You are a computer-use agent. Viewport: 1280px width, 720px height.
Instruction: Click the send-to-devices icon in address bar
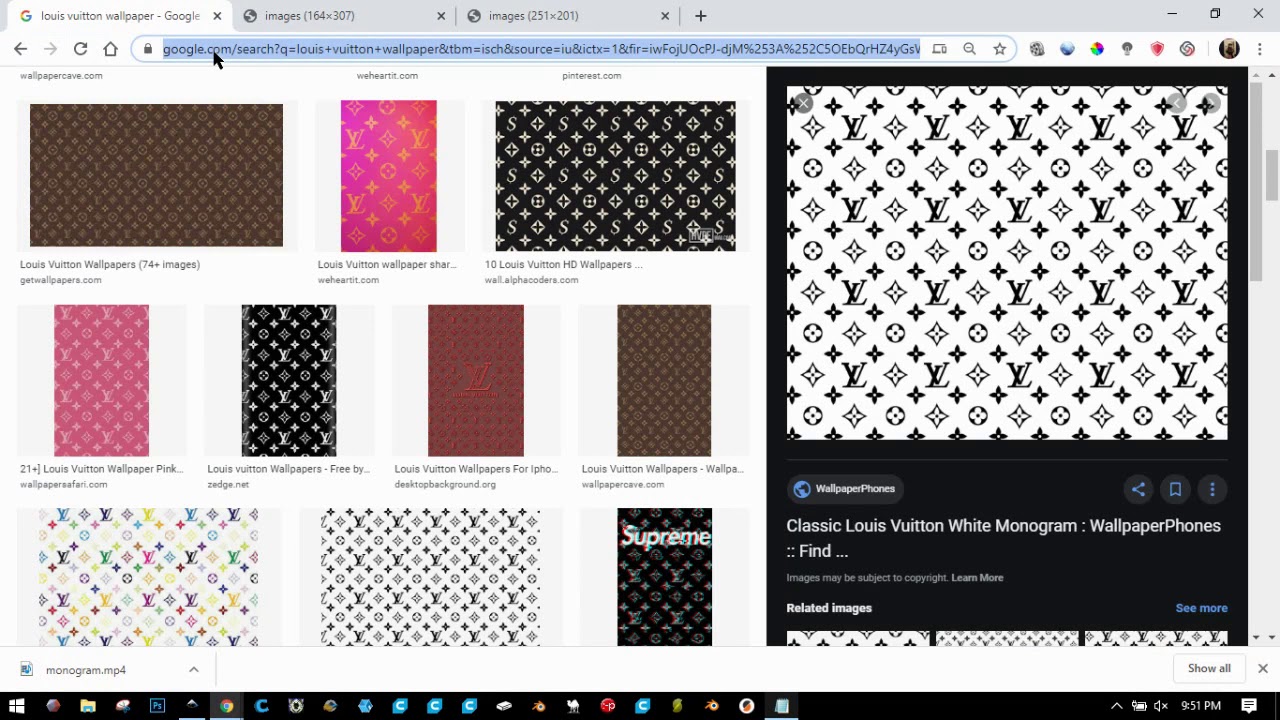(x=939, y=48)
